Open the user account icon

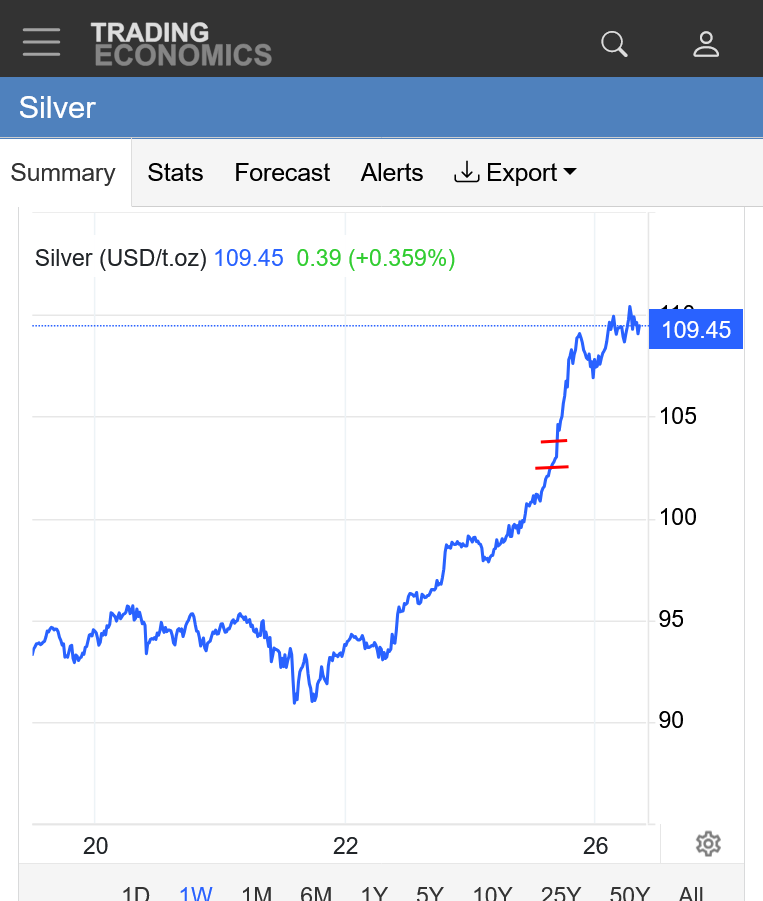coord(706,44)
